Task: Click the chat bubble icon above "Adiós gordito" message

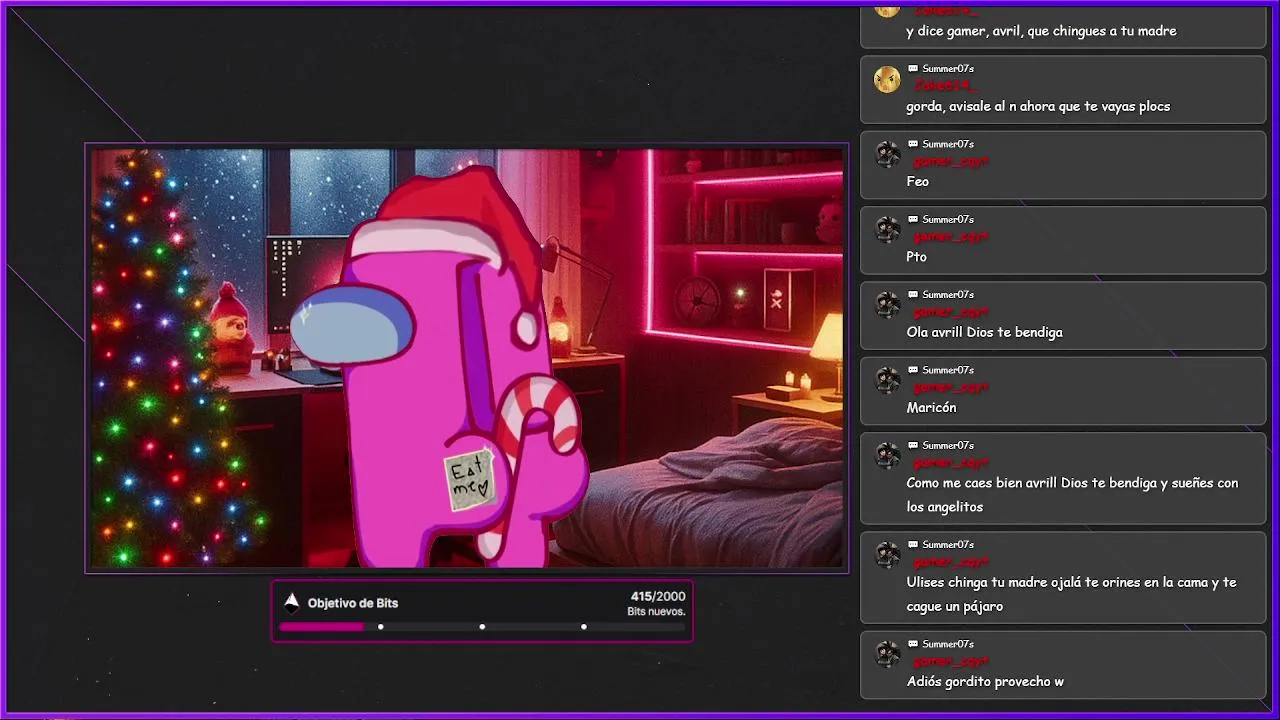Action: 913,644
